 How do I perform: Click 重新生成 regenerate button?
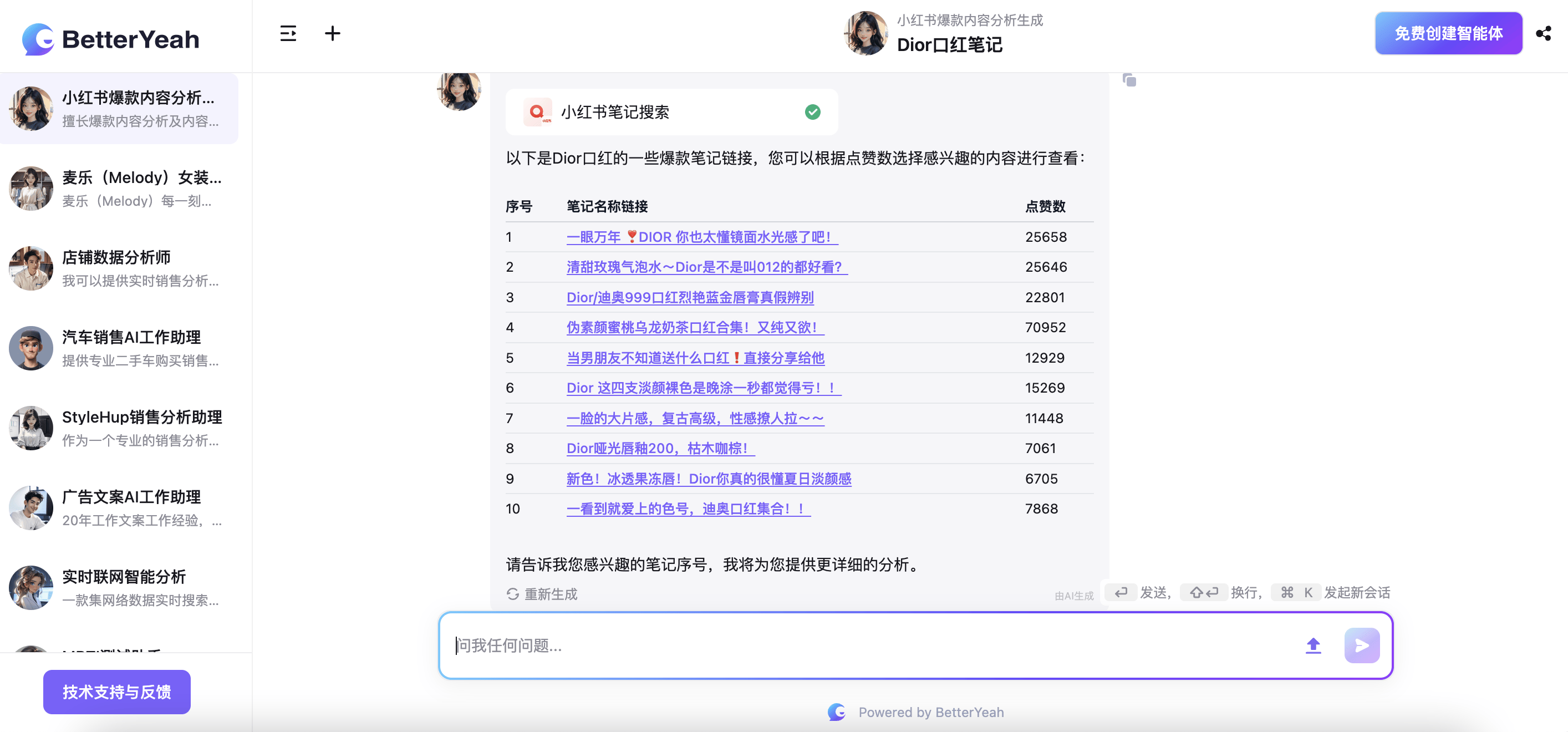click(x=542, y=594)
